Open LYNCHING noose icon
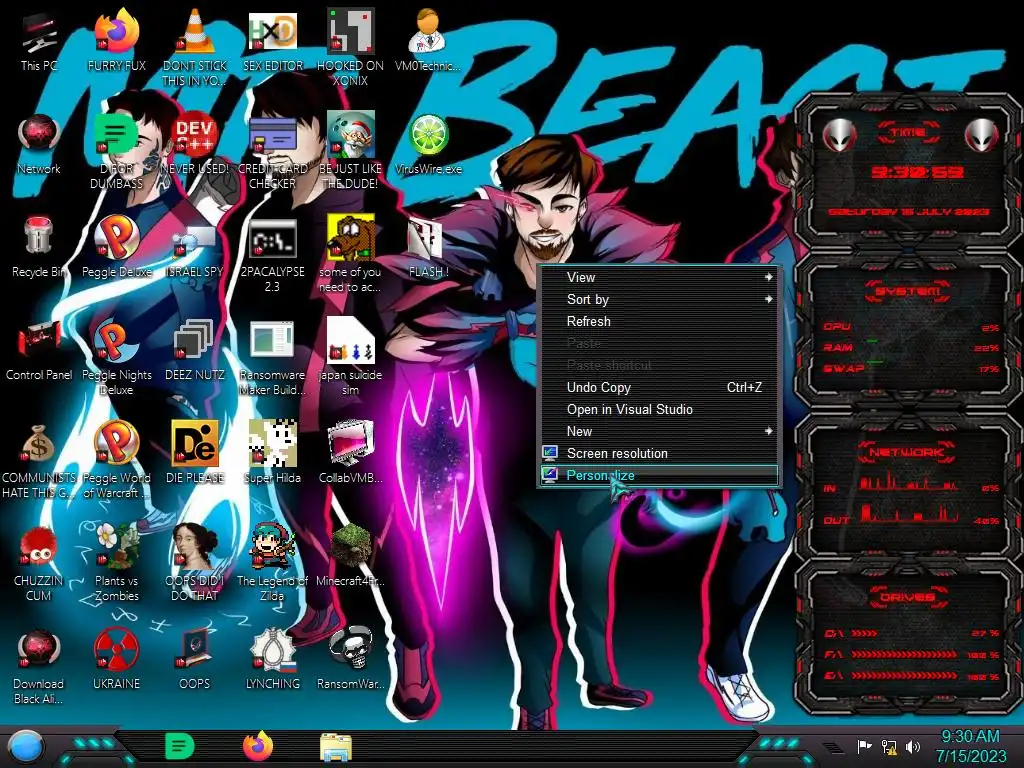 [x=273, y=659]
